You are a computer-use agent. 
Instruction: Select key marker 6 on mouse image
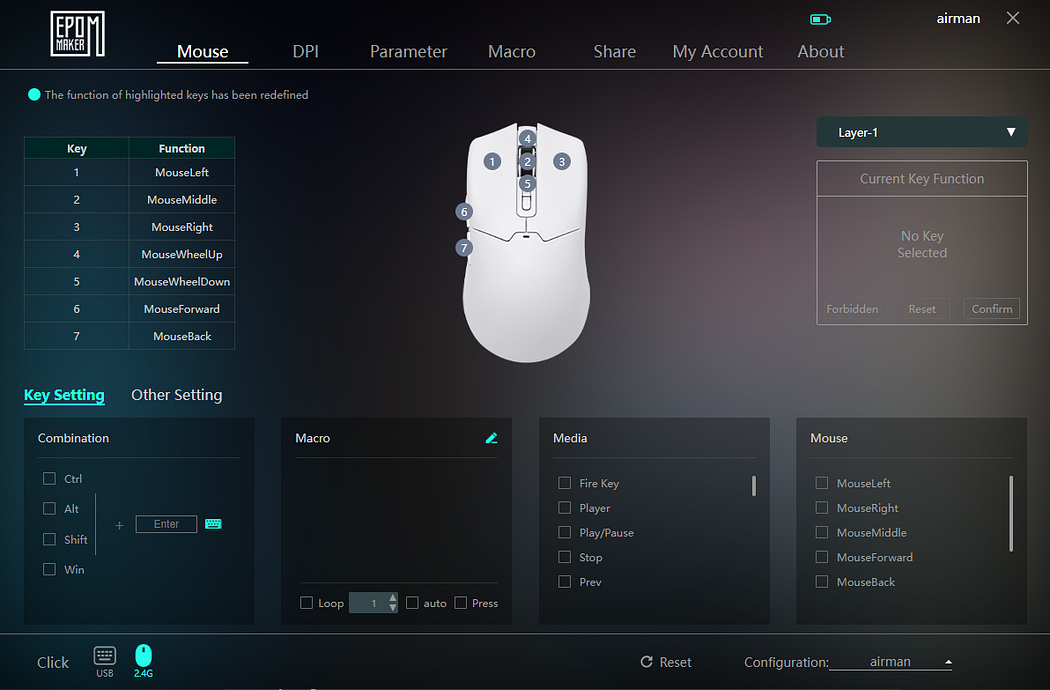464,212
